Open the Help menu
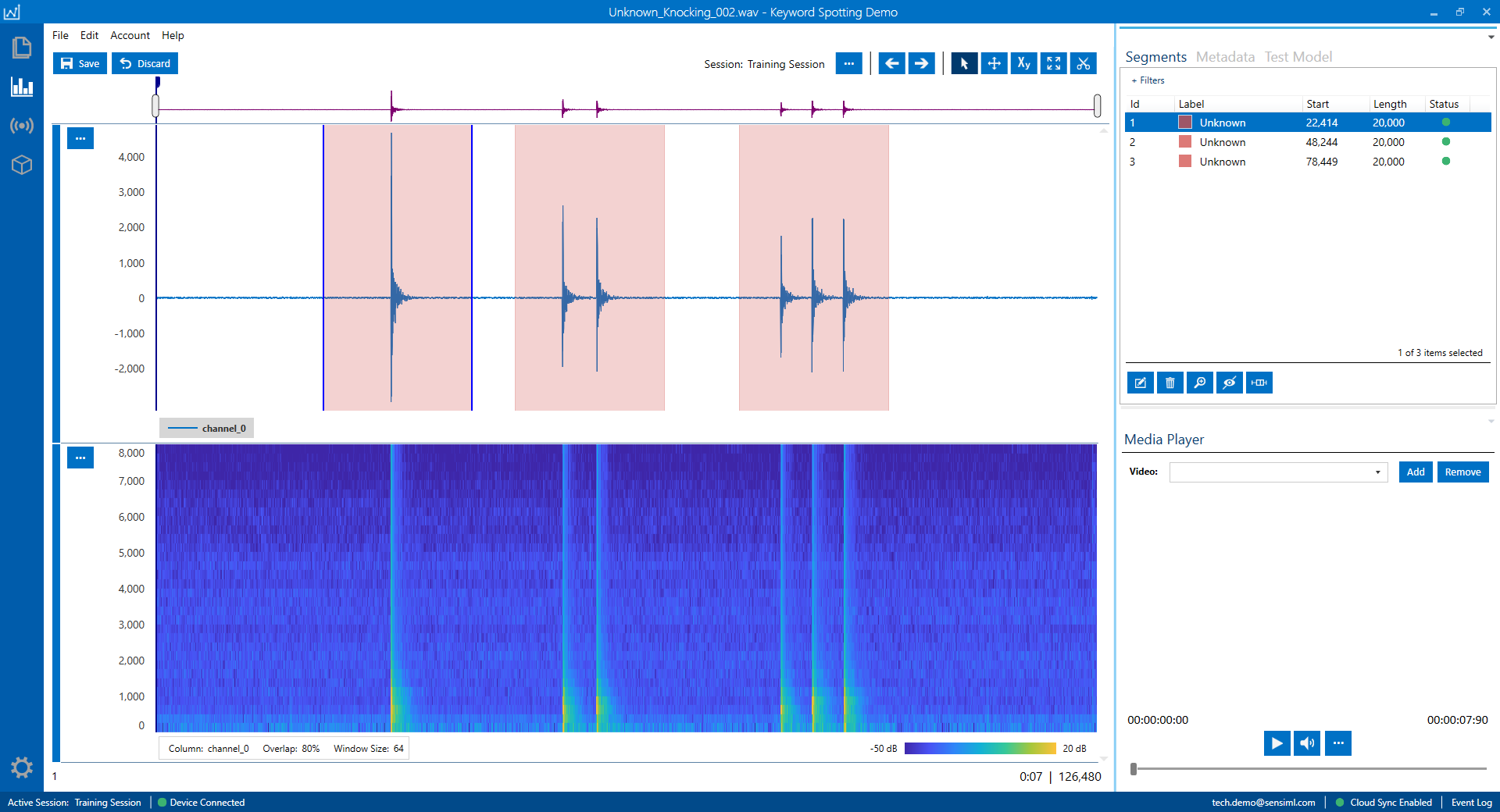The height and width of the screenshot is (812, 1500). tap(173, 35)
